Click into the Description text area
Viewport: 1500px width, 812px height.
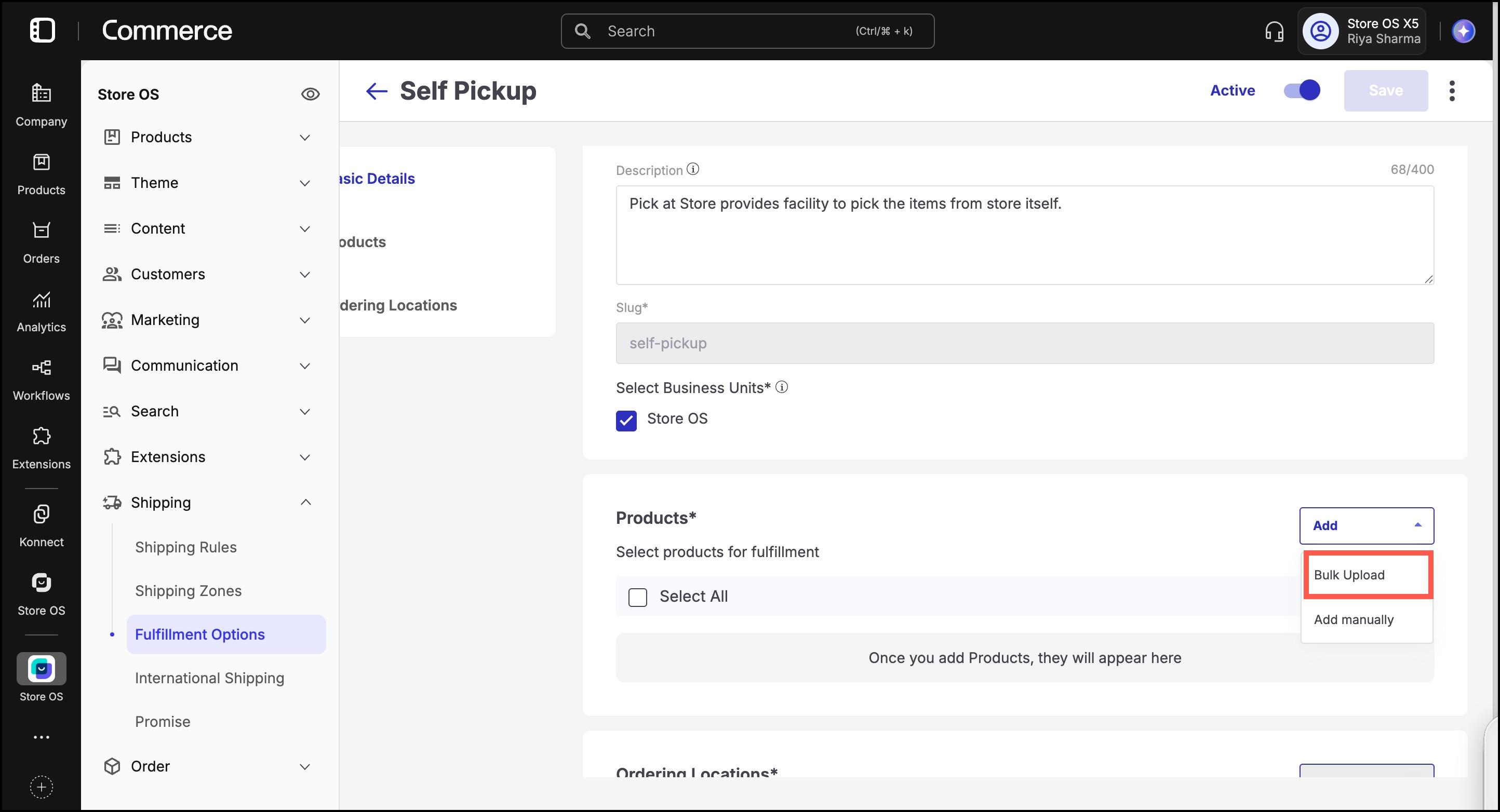(x=1025, y=235)
